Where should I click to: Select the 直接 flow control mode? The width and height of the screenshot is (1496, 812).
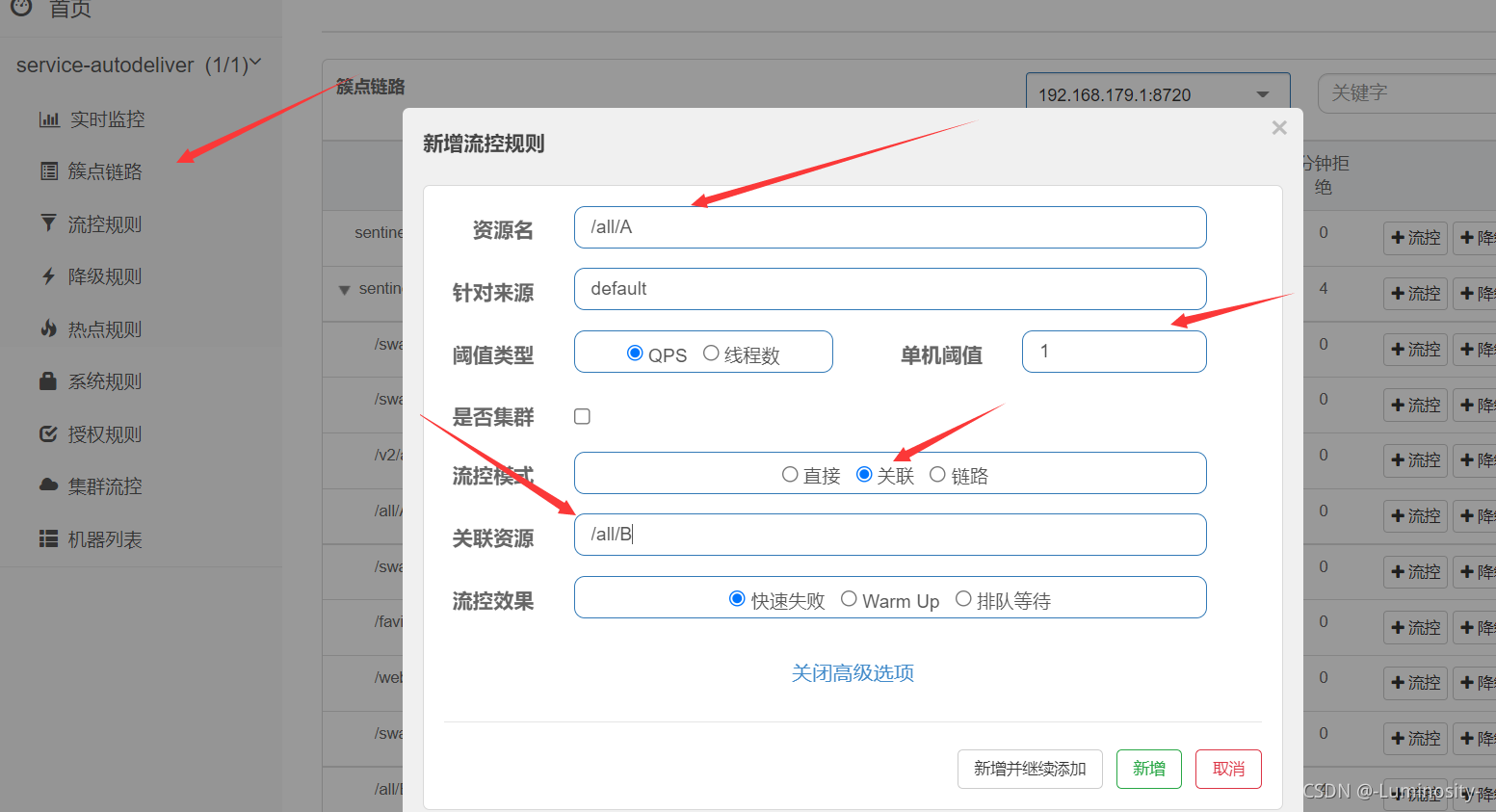[x=790, y=474]
